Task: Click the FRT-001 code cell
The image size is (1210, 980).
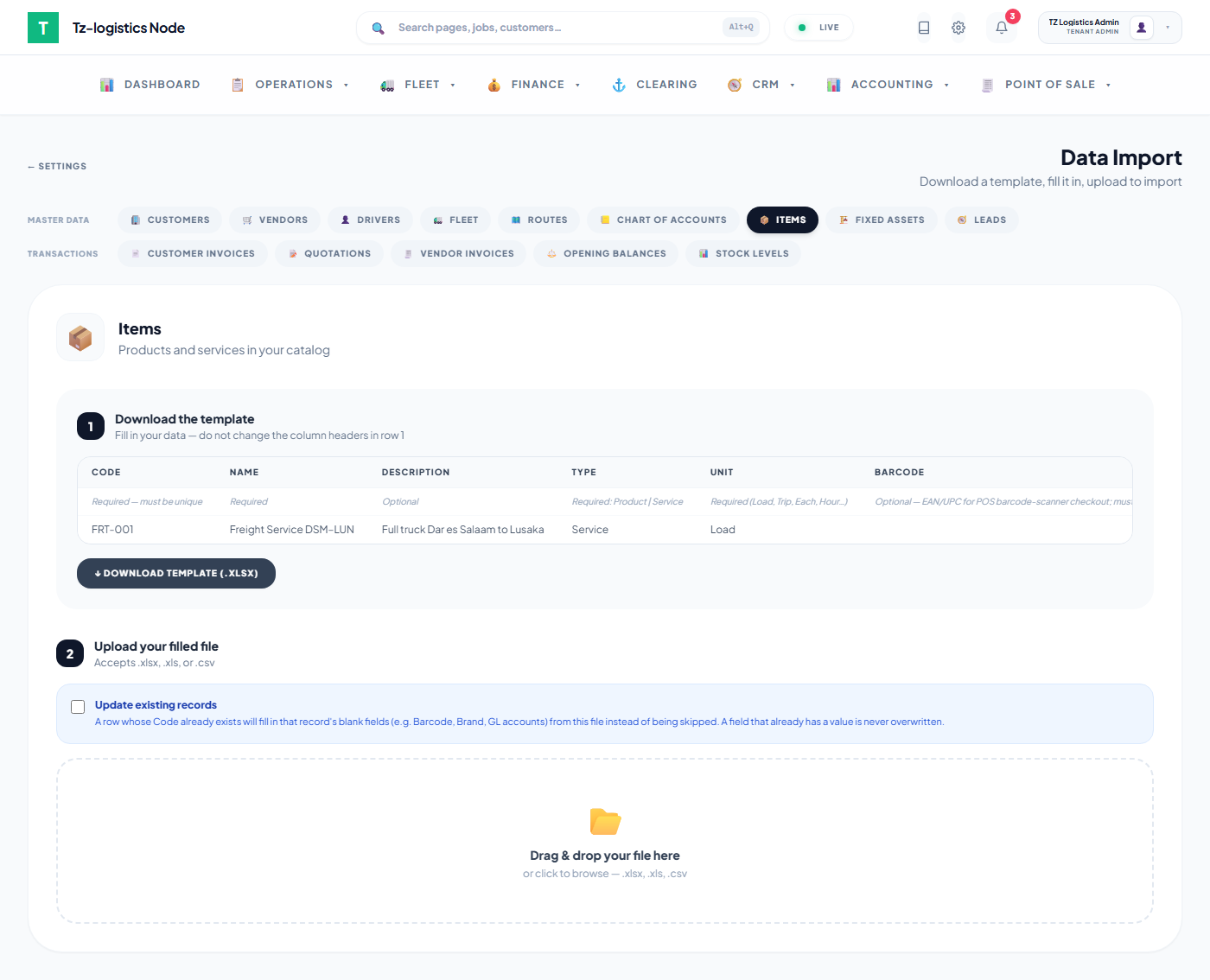Action: 112,530
